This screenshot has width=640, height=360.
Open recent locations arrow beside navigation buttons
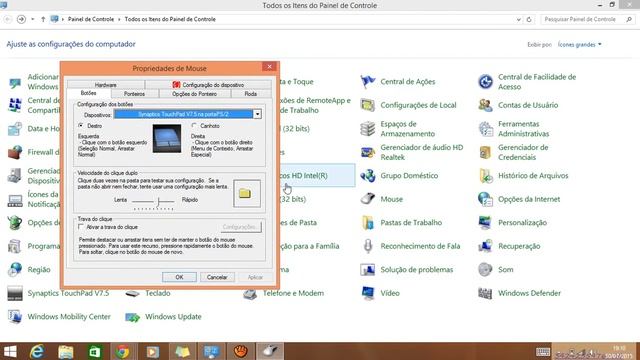pyautogui.click(x=33, y=19)
